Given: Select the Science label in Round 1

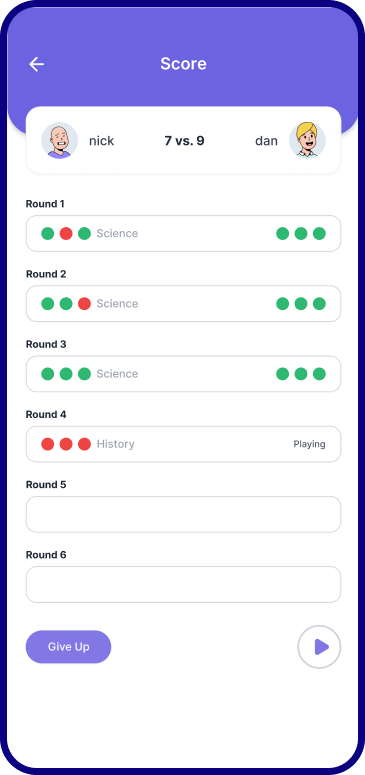Looking at the screenshot, I should [117, 233].
